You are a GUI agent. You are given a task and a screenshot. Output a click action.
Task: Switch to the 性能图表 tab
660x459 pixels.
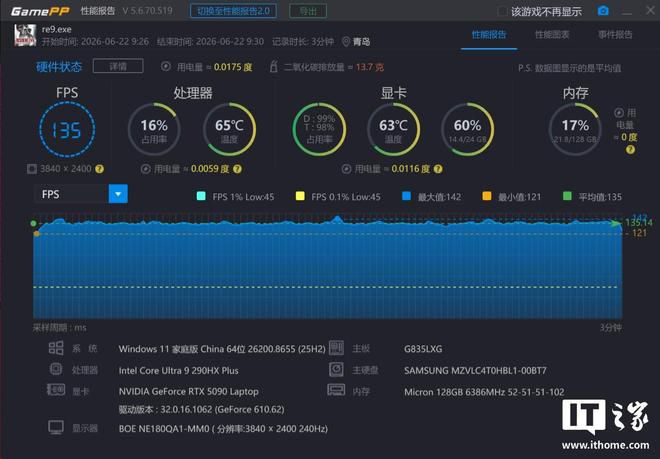(x=552, y=35)
